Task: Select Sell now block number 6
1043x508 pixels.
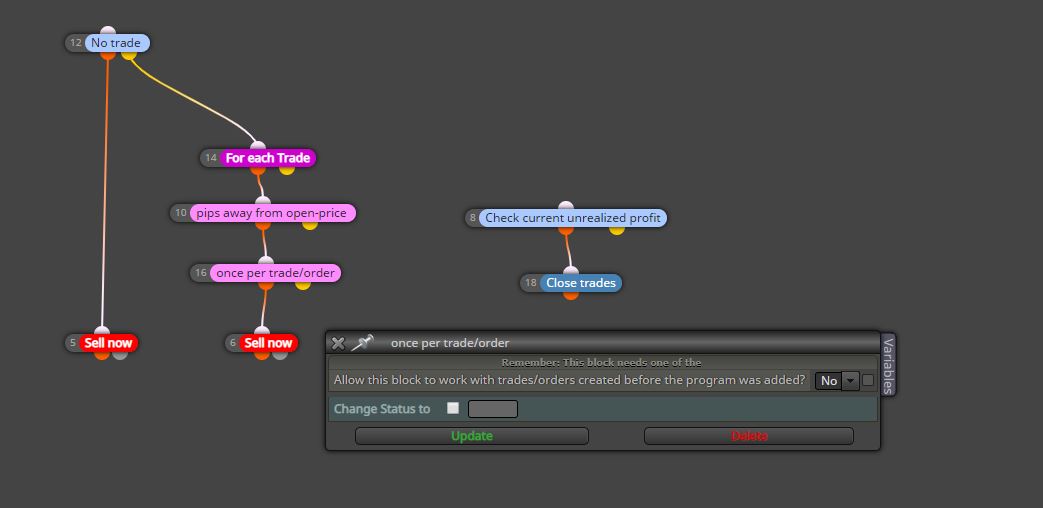Action: [x=268, y=343]
